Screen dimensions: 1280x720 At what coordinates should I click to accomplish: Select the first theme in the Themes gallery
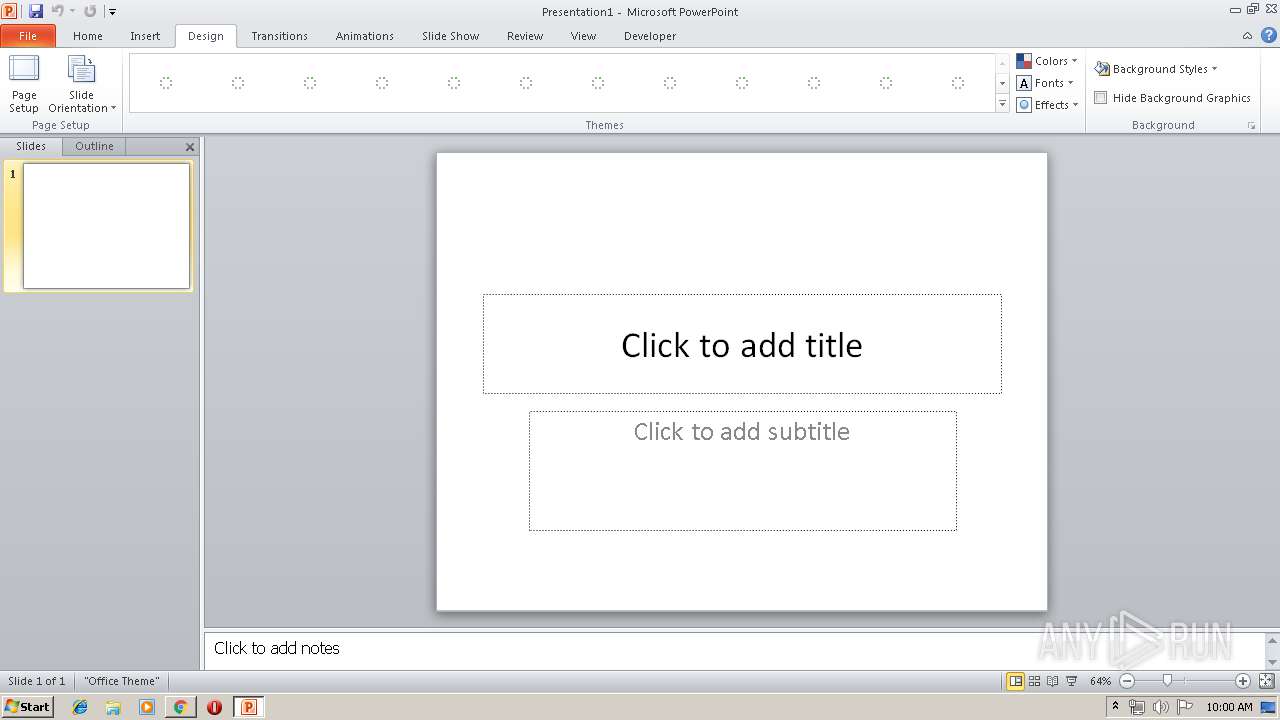pyautogui.click(x=166, y=83)
